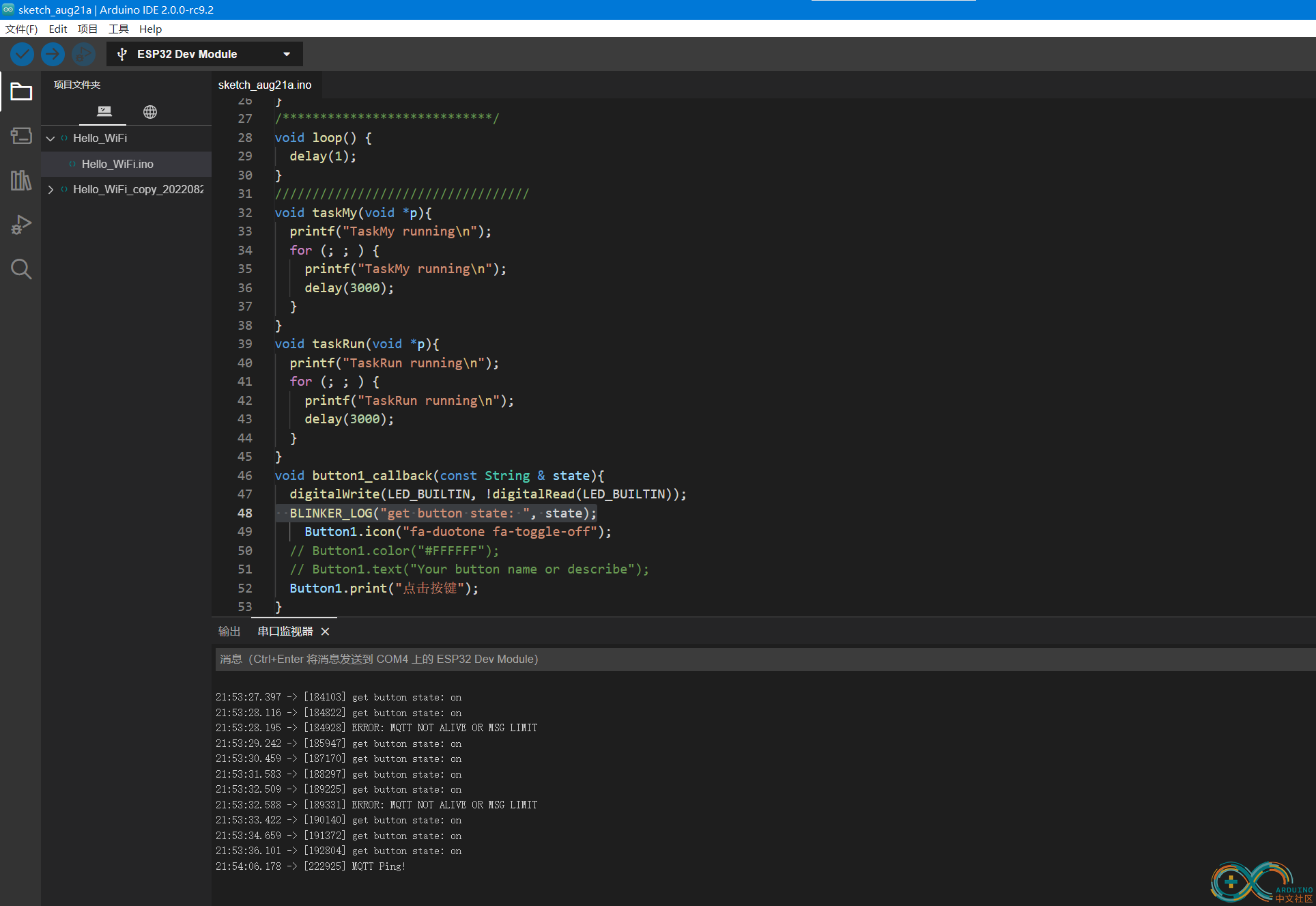Screen dimensions: 1316x906
Task: Click the Hello_WiFi_copy folder name
Action: [x=139, y=189]
